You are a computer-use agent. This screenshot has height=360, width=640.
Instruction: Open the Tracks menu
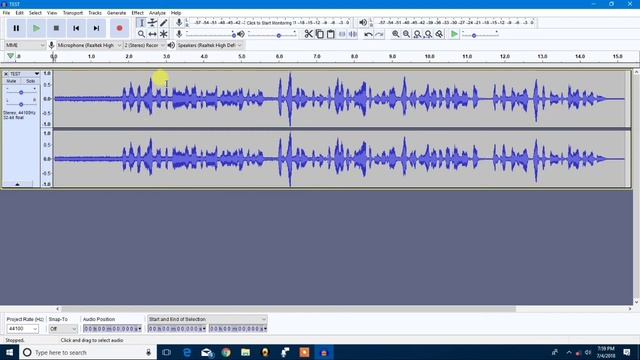(x=95, y=13)
